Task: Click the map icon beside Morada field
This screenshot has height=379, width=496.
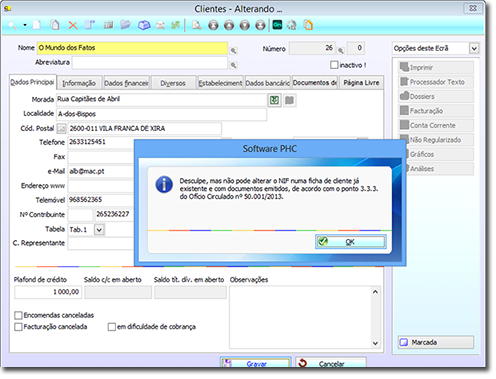Action: pos(289,100)
